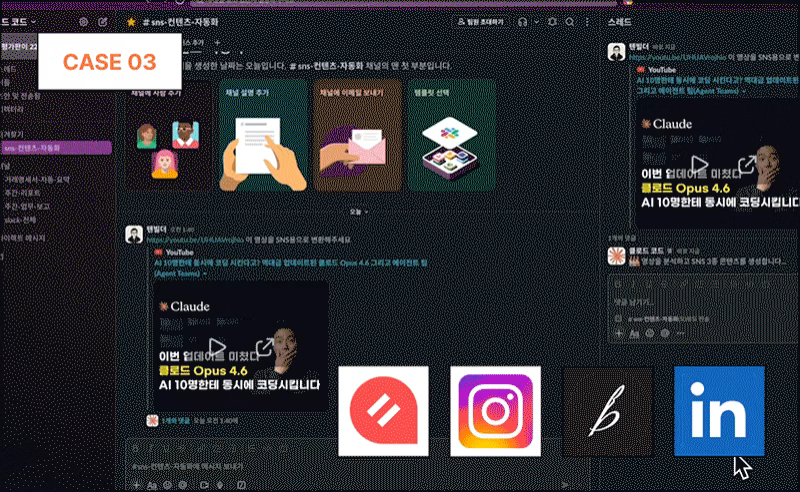The height and width of the screenshot is (492, 800).
Task: Click 채널 설명 추가 card
Action: (x=263, y=135)
